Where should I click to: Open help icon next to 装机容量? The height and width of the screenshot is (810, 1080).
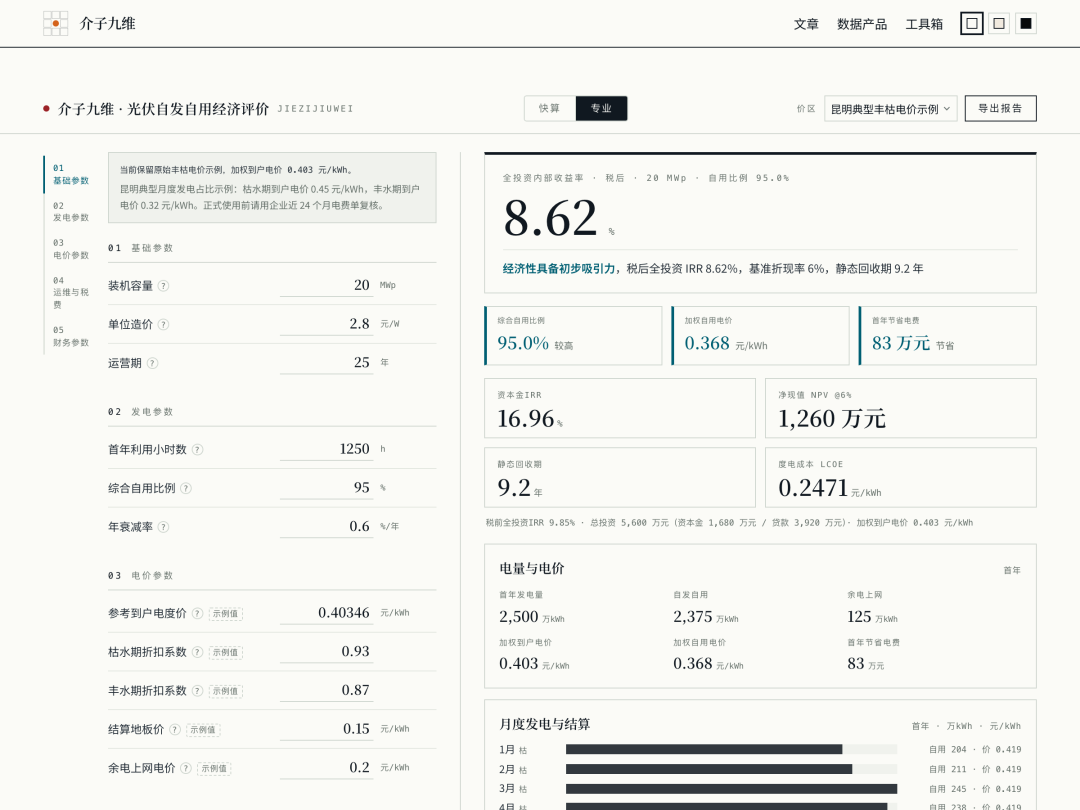(163, 286)
